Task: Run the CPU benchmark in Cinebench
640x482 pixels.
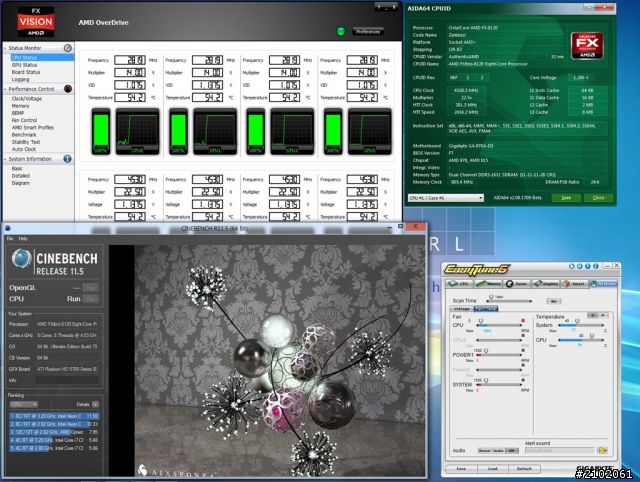Action: coord(90,299)
